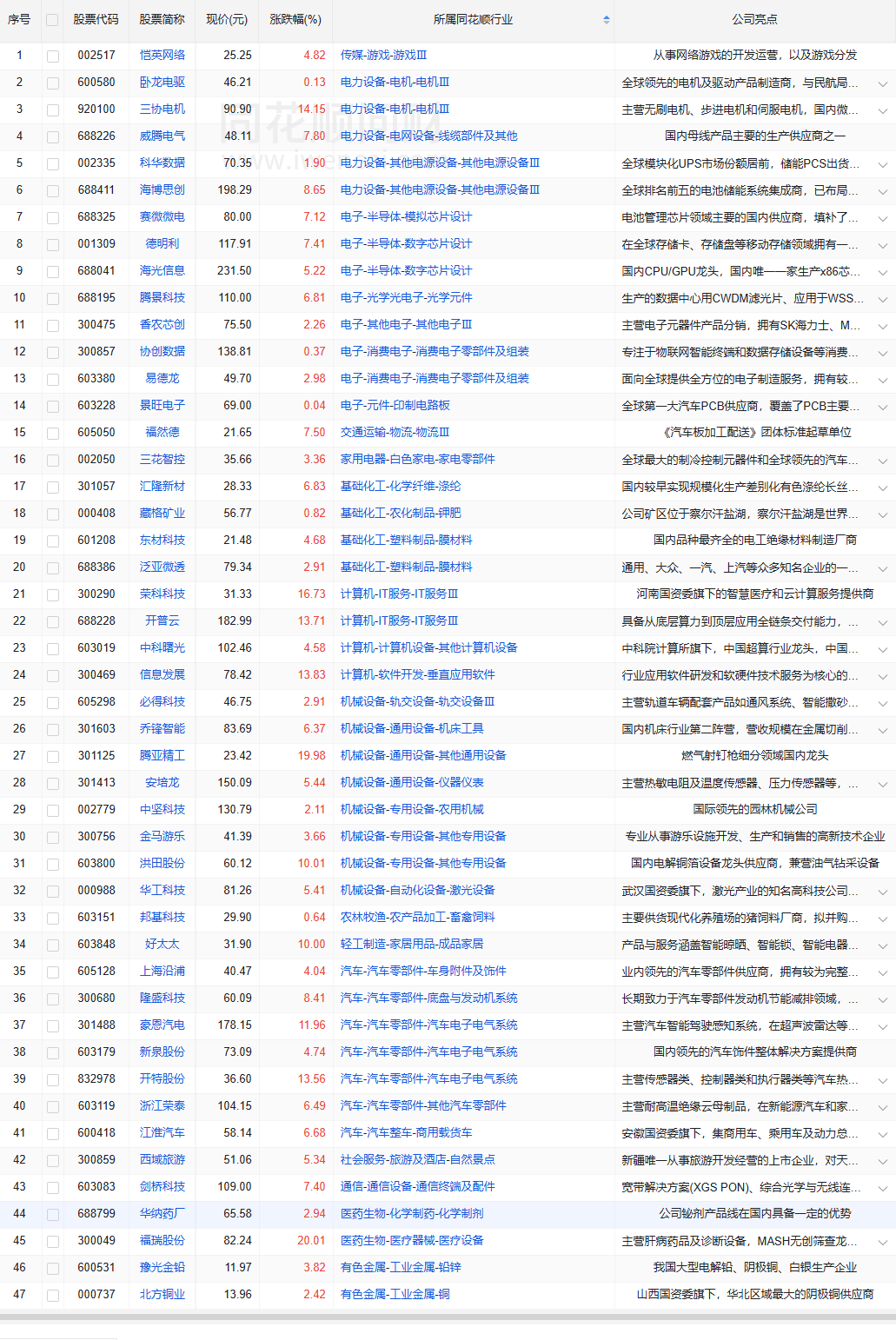Select the checkbox for row 688799

pos(53,1215)
